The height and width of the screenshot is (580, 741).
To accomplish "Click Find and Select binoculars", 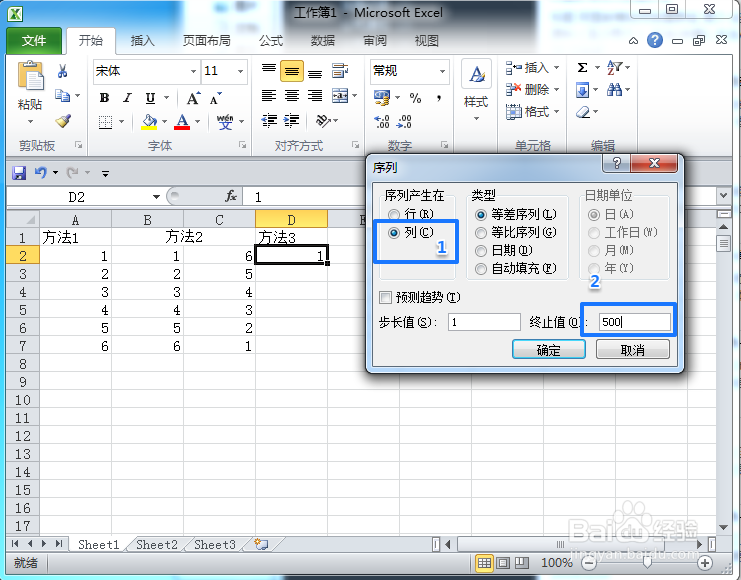I will [614, 90].
